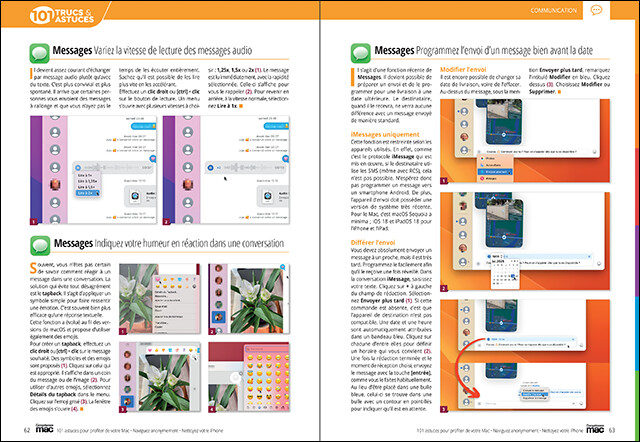Choose 'Photos' in plus menu of scheduling screenshot 1

(490, 158)
